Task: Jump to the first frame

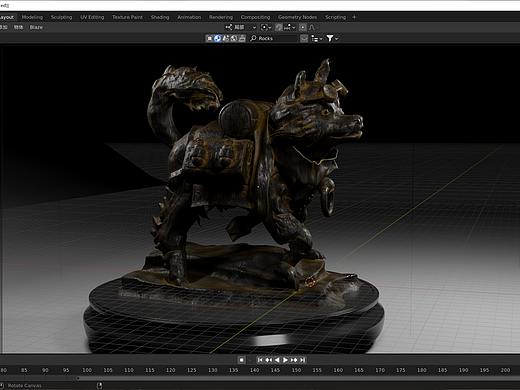Action: (x=260, y=360)
